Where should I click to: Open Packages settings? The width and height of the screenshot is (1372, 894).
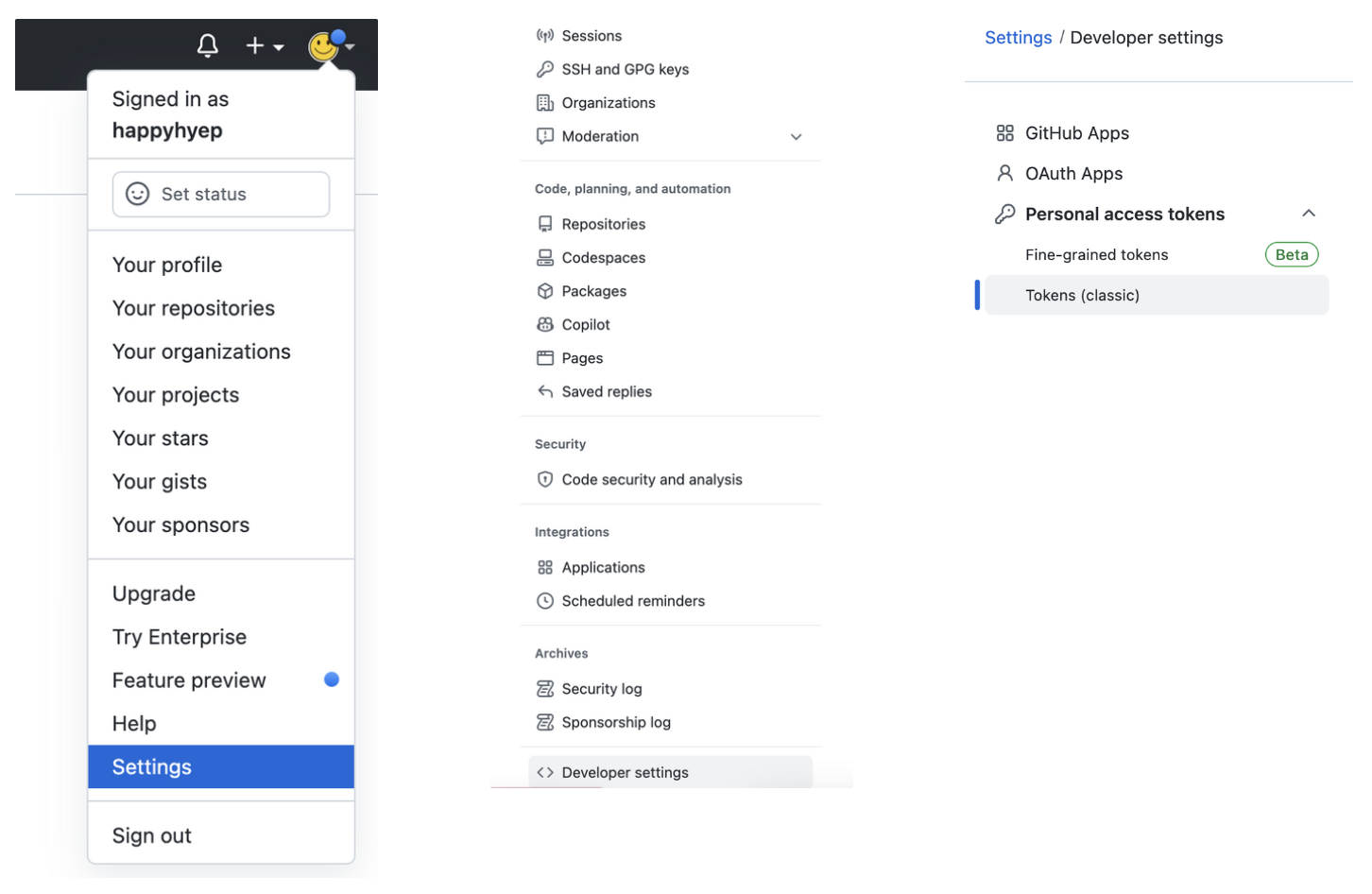coord(594,291)
